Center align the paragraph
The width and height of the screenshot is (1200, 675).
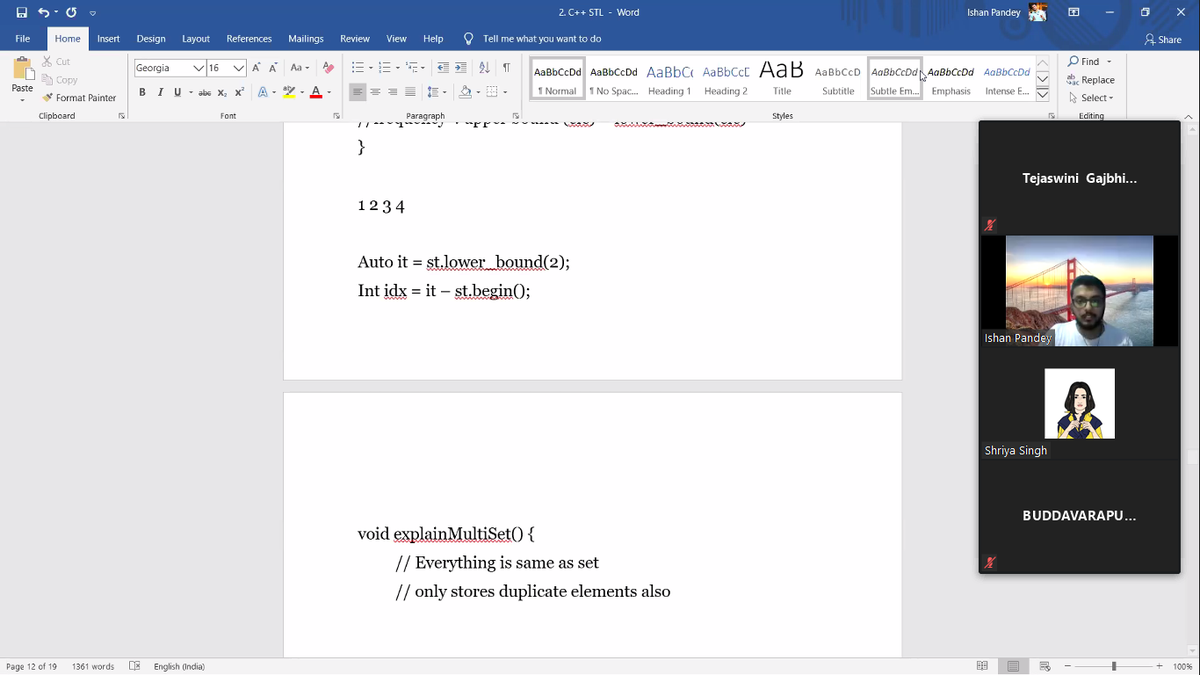point(374,91)
